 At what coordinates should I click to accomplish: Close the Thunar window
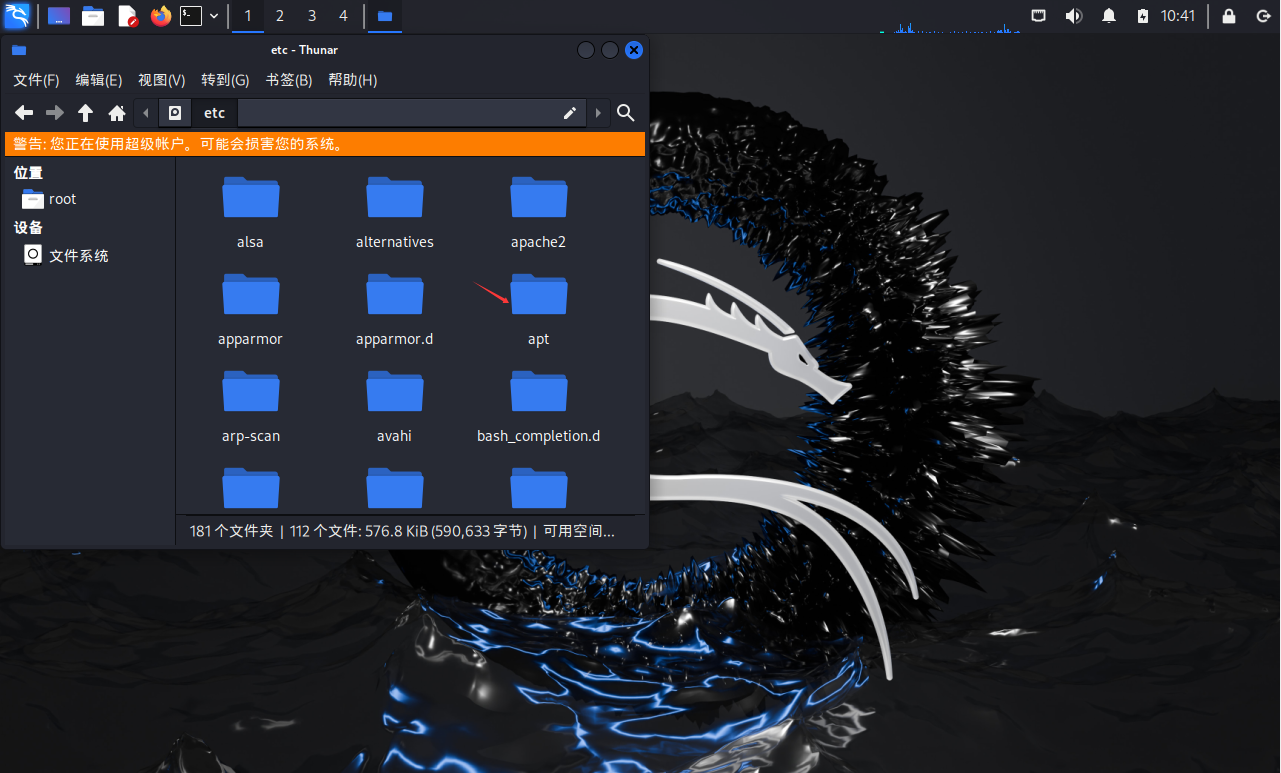click(x=634, y=50)
